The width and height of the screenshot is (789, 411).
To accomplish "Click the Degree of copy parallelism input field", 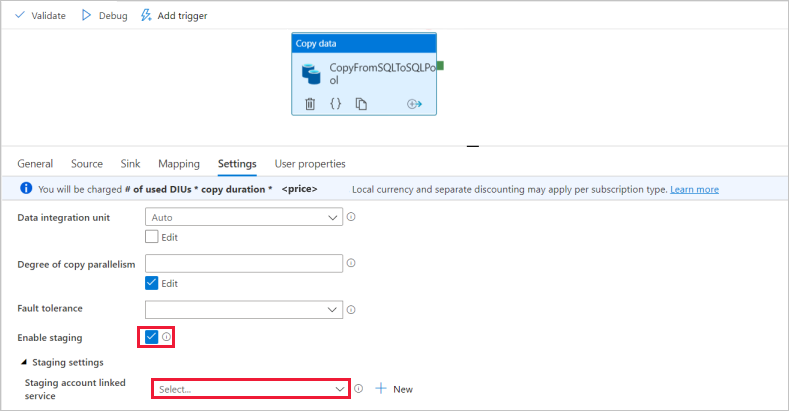I will click(244, 263).
